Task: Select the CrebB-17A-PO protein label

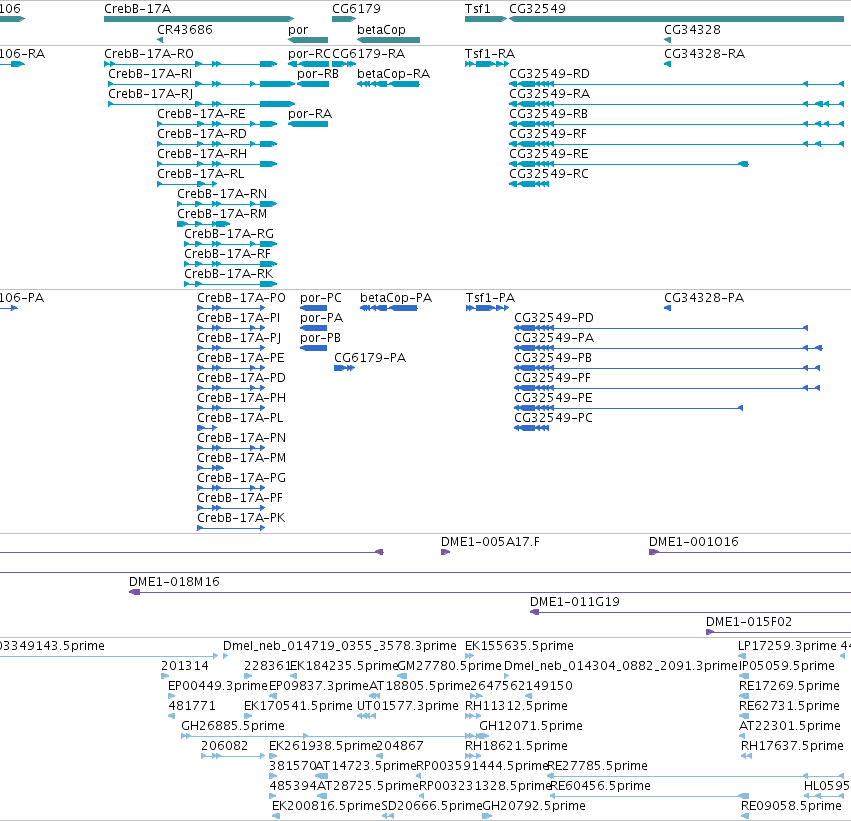Action: tap(242, 298)
